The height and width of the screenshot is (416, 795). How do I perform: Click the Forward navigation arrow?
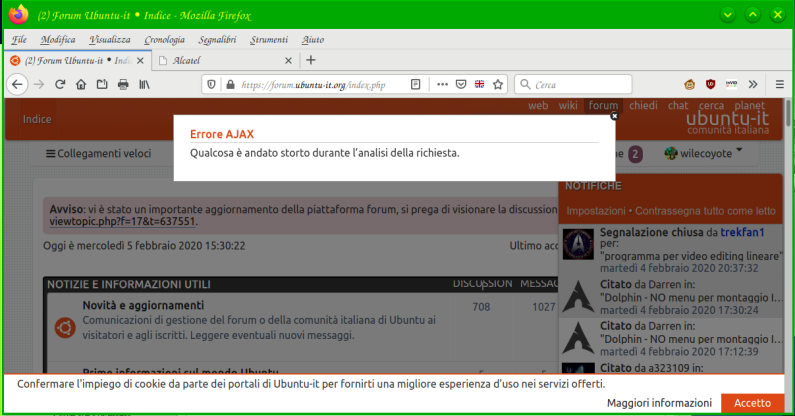pos(39,84)
